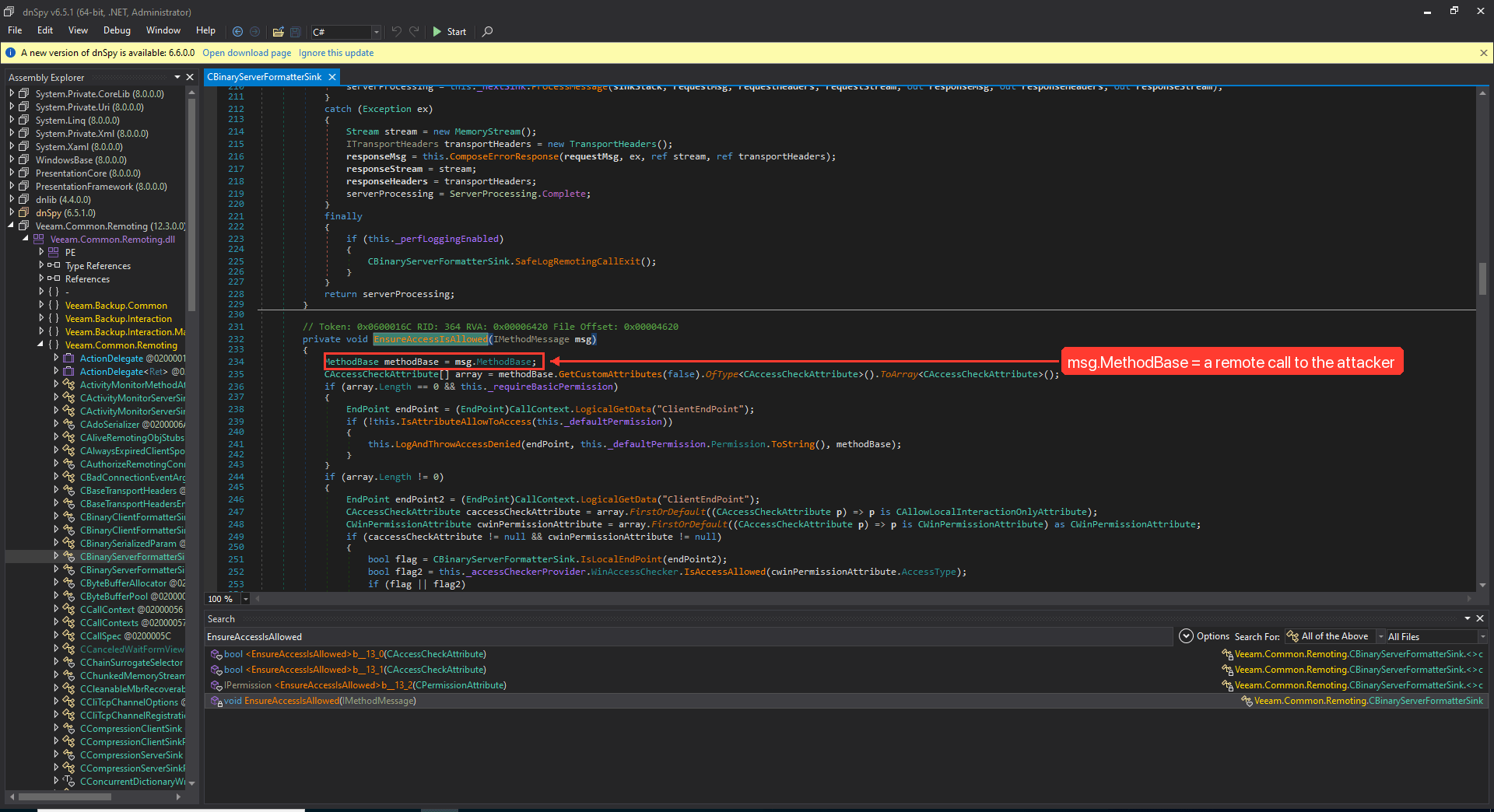Screen dimensions: 1494x812
Task: Click Assembly Explorer horizontal scrollbar thumb
Action: tap(65, 796)
